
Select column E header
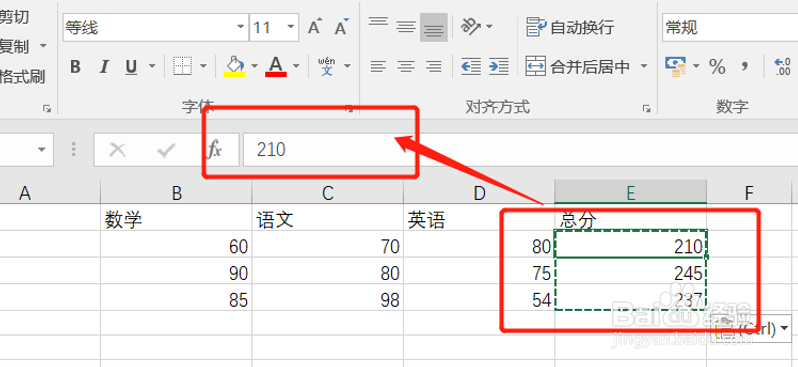pyautogui.click(x=631, y=193)
